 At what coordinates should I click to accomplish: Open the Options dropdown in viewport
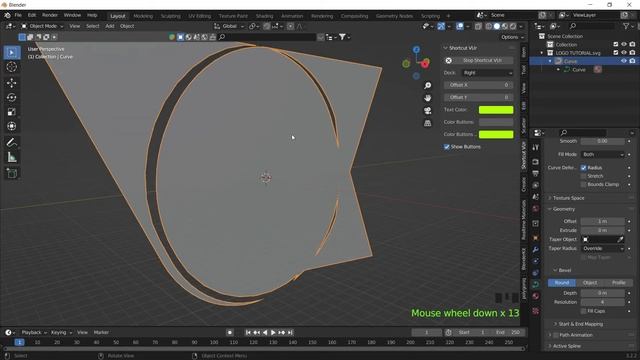click(512, 37)
